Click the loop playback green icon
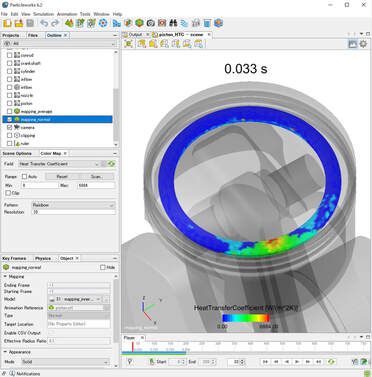Image resolution: width=372 pixels, height=377 pixels. point(331,362)
